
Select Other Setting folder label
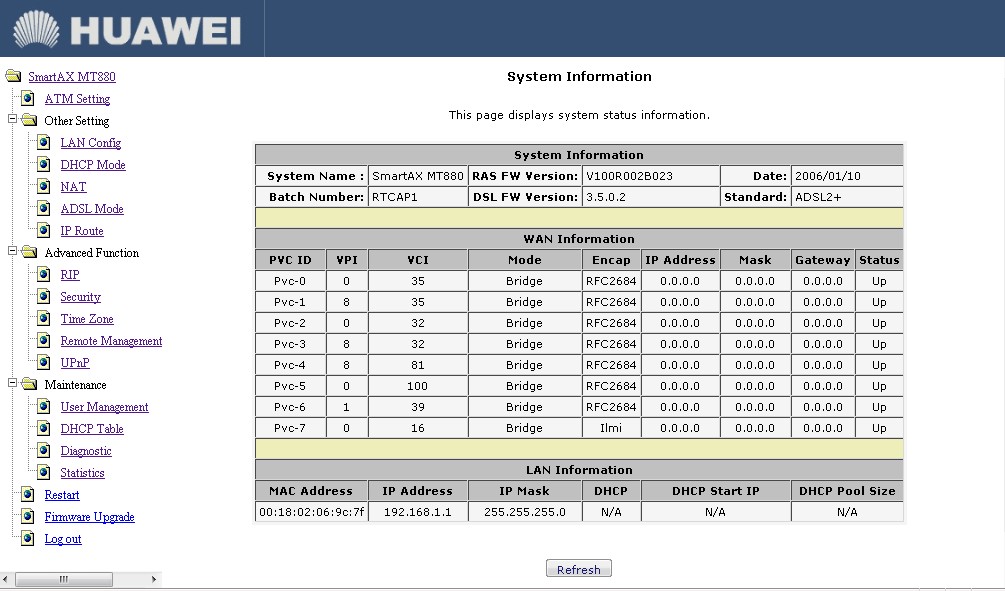pyautogui.click(x=76, y=121)
